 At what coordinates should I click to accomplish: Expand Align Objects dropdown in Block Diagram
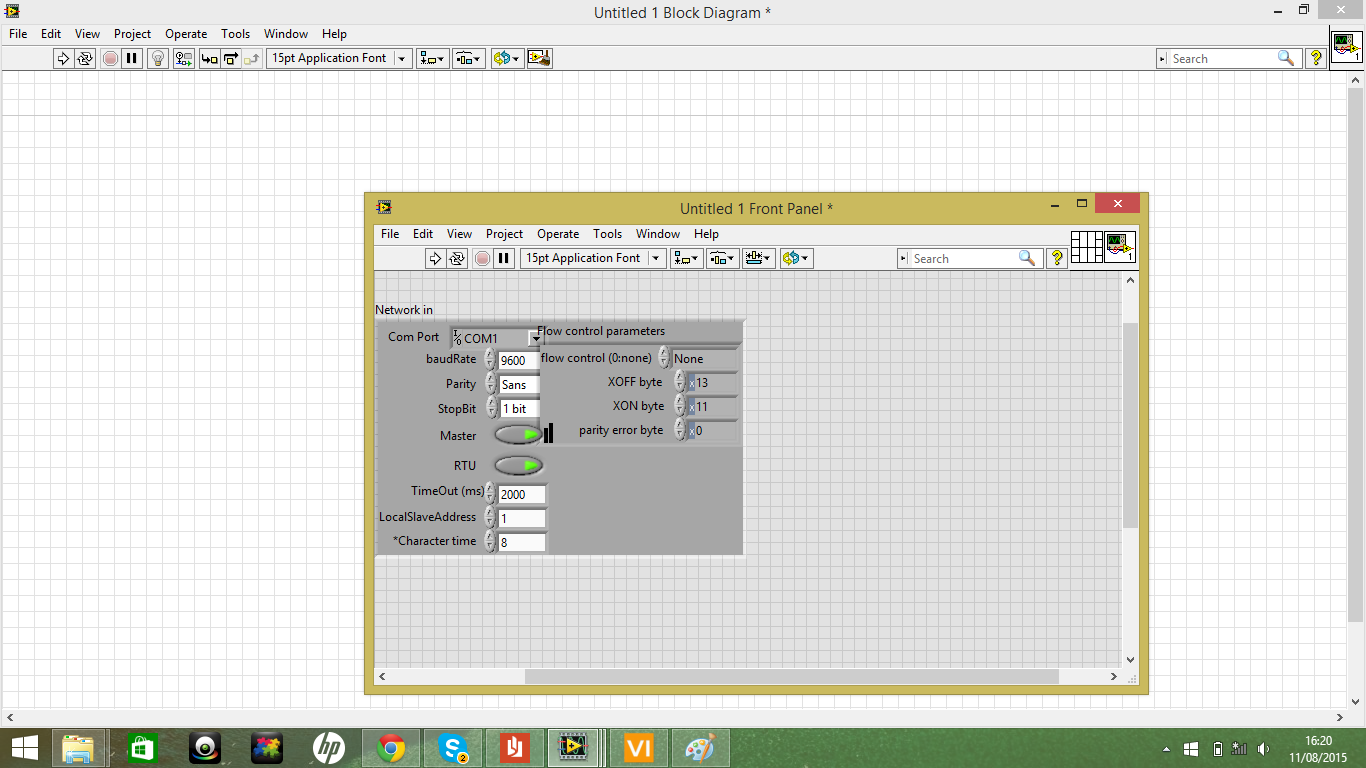click(x=433, y=58)
